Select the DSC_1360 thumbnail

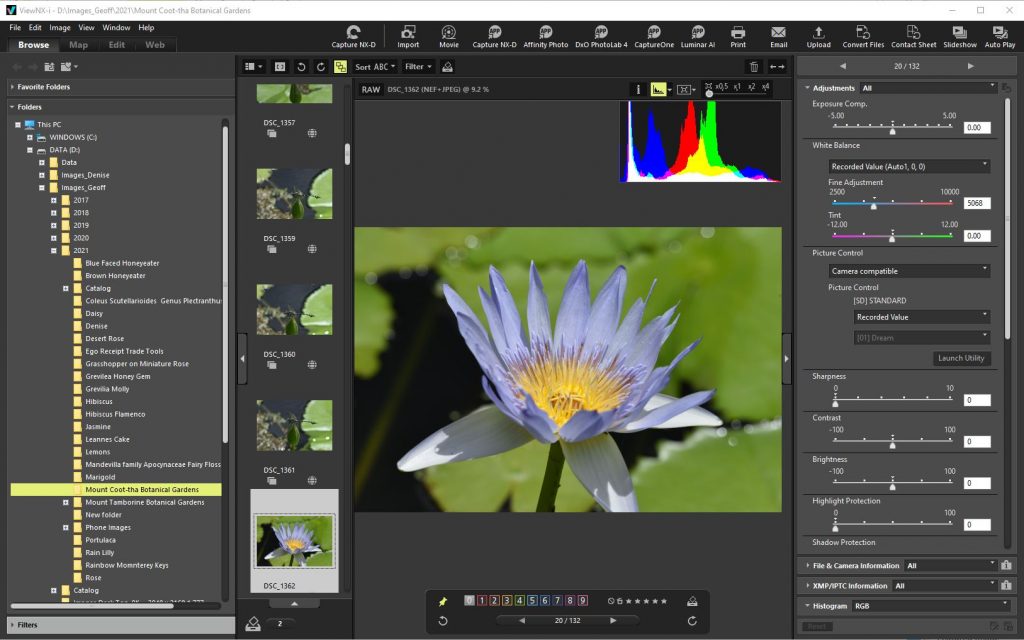pyautogui.click(x=294, y=308)
